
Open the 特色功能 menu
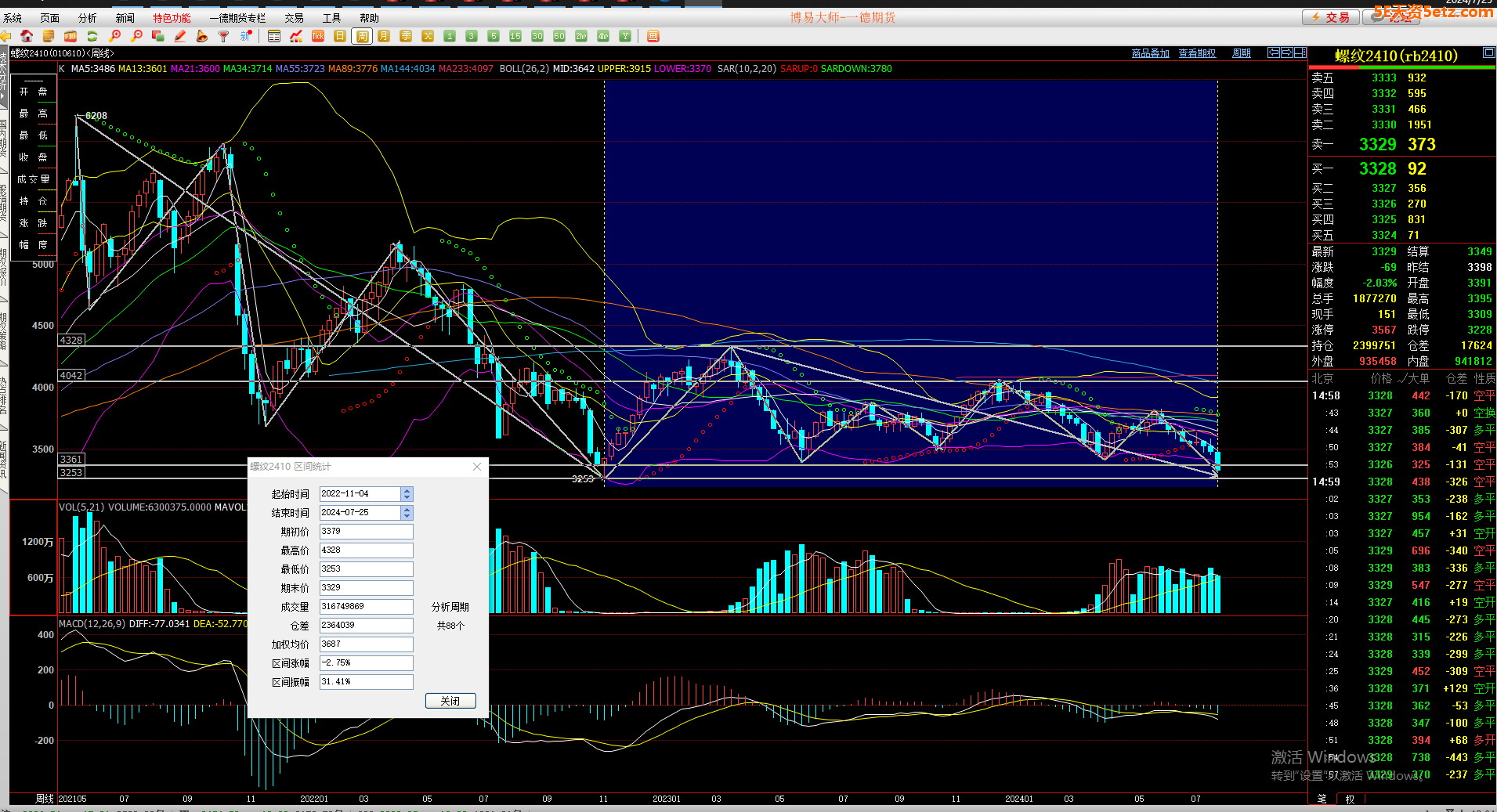click(x=172, y=18)
